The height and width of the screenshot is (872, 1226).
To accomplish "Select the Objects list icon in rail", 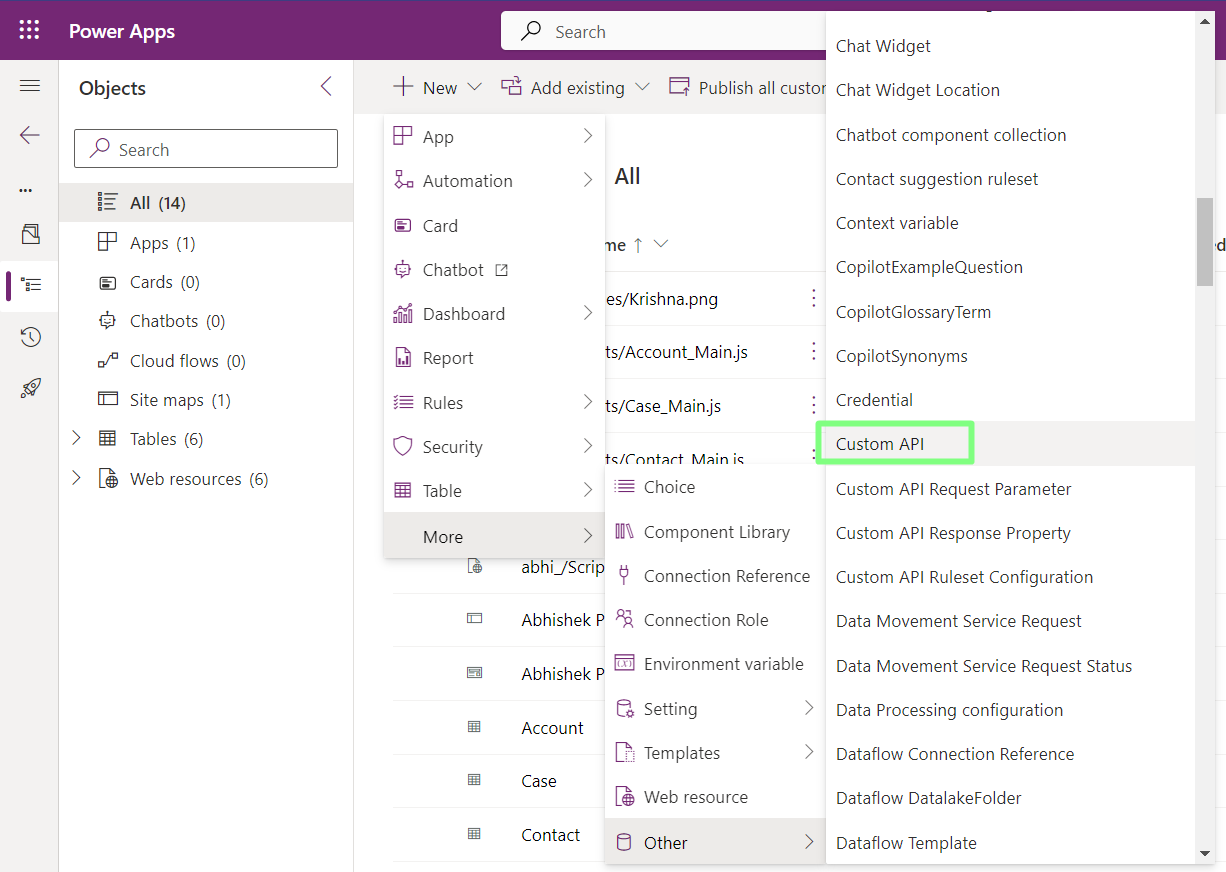I will pyautogui.click(x=31, y=285).
